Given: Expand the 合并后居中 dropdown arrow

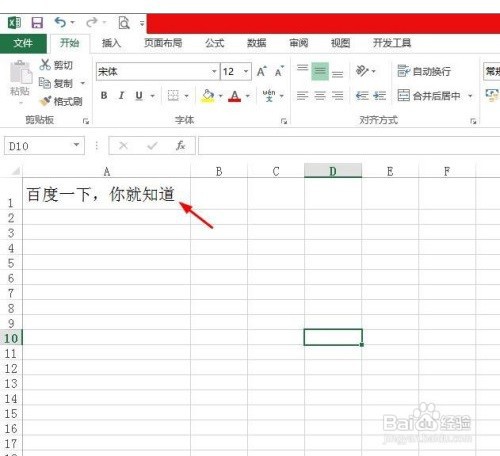Looking at the screenshot, I should pyautogui.click(x=470, y=96).
